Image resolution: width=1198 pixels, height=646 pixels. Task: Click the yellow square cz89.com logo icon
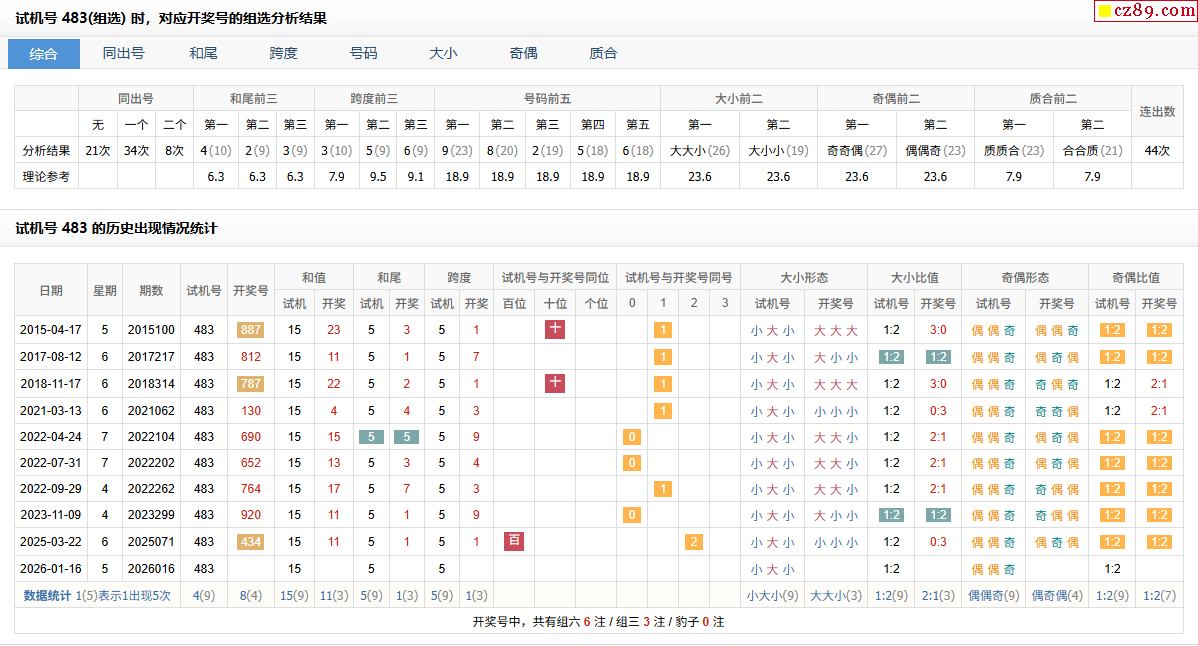point(1104,12)
